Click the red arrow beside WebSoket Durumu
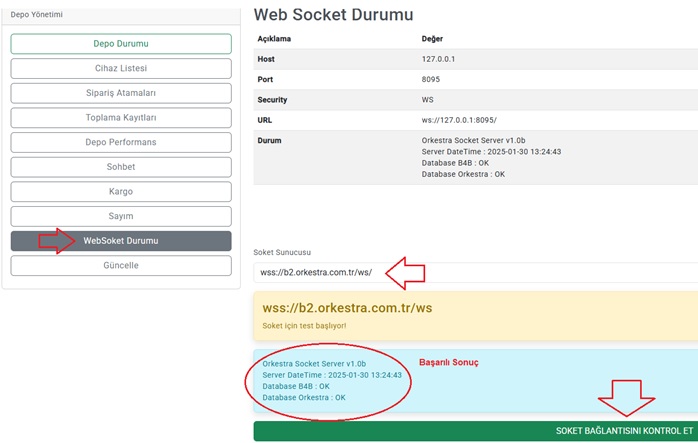This screenshot has height=443, width=698. (57, 241)
